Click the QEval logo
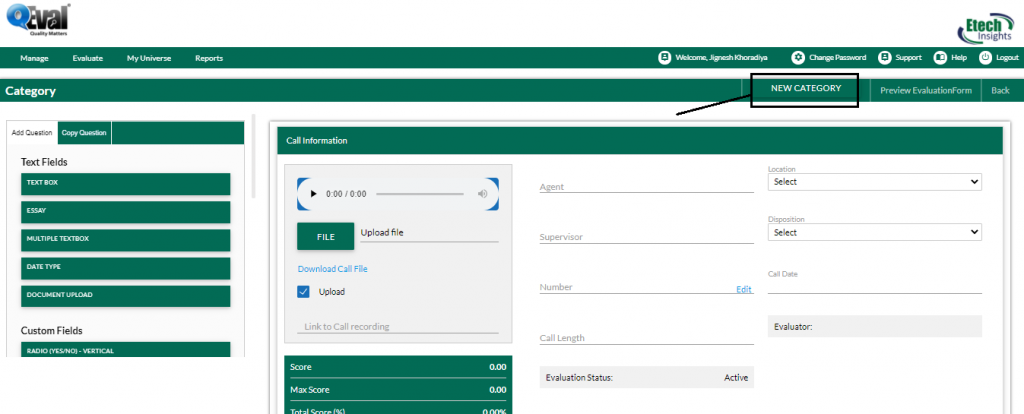The image size is (1024, 414). [x=38, y=20]
